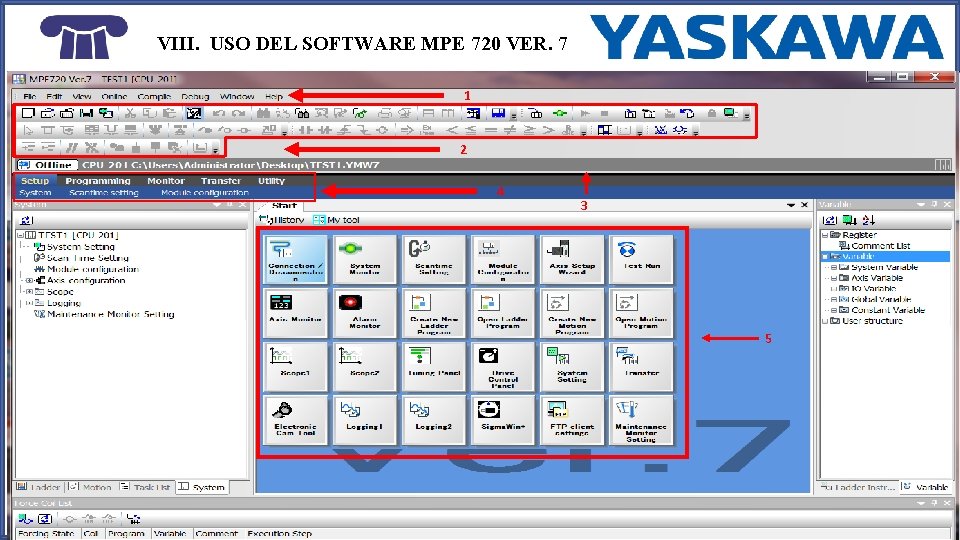Open the Connection / Disconnection launcher tile

pyautogui.click(x=296, y=259)
